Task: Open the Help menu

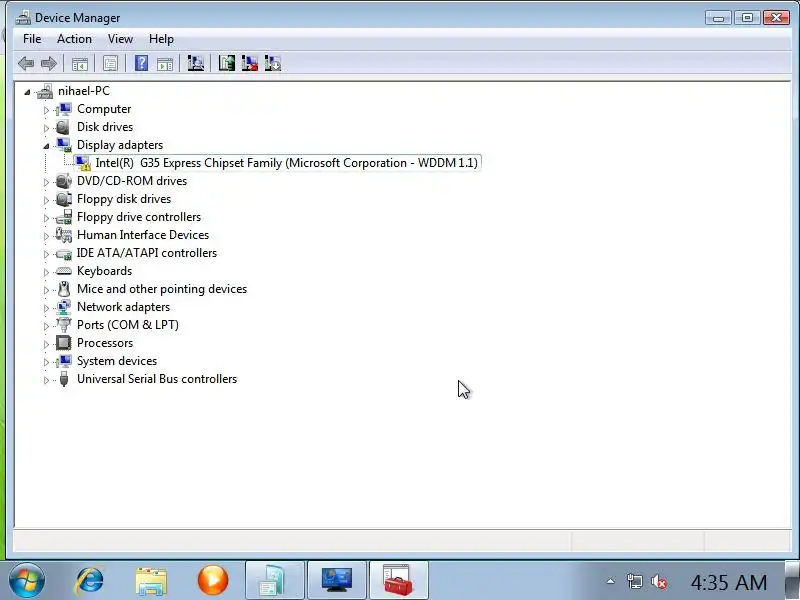Action: [161, 39]
